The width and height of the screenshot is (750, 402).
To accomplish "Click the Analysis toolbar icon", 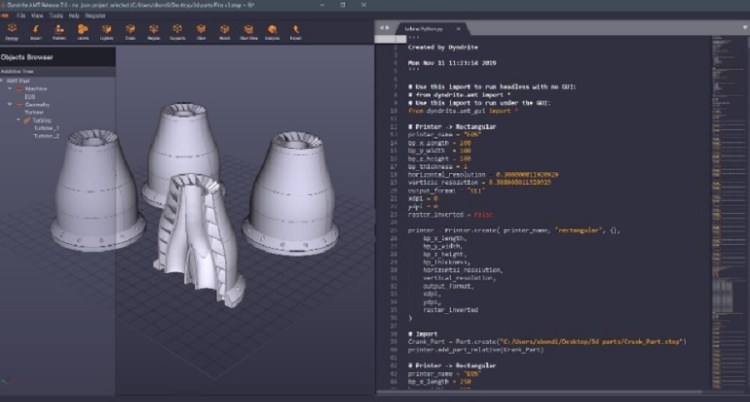I will 272,32.
